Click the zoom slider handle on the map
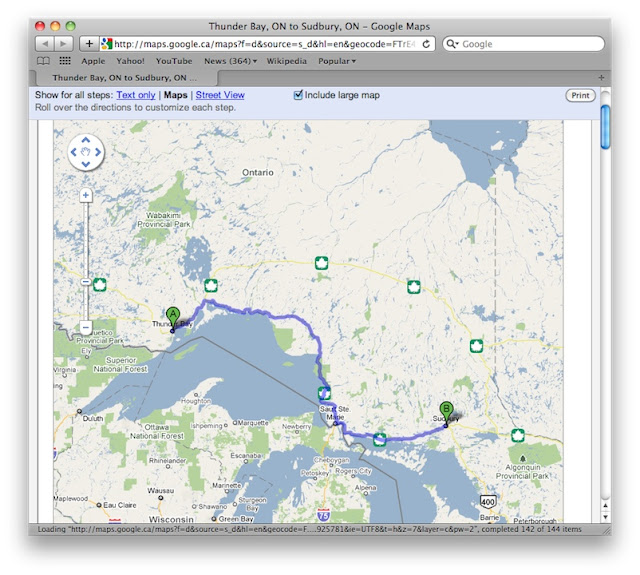 (86, 282)
